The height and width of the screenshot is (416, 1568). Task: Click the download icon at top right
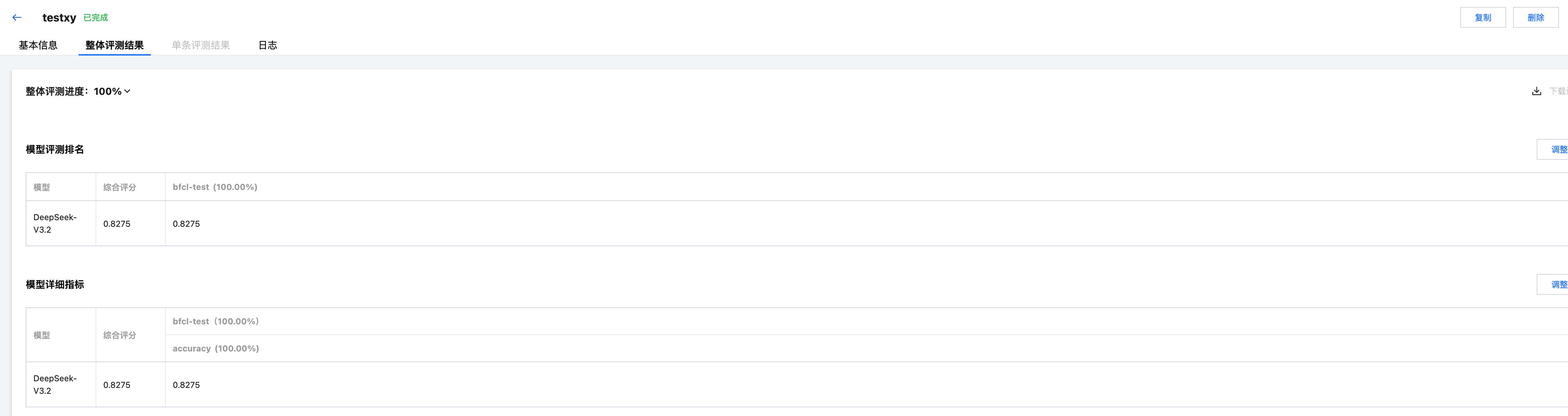pyautogui.click(x=1536, y=91)
